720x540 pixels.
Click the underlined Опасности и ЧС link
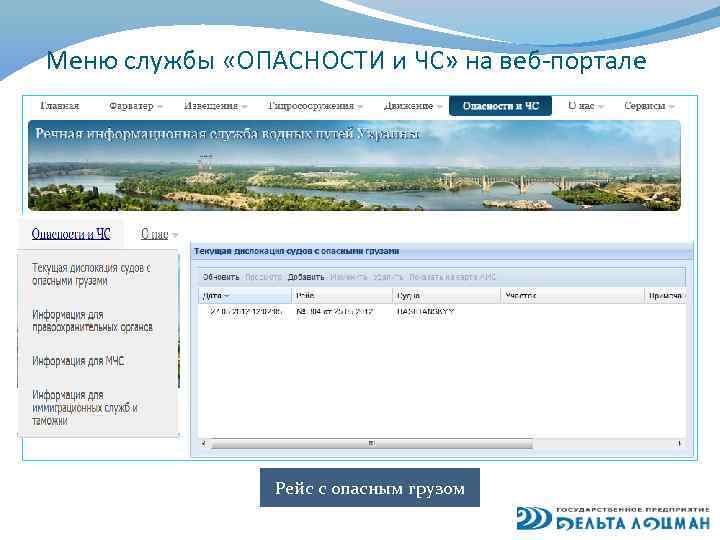tap(71, 234)
